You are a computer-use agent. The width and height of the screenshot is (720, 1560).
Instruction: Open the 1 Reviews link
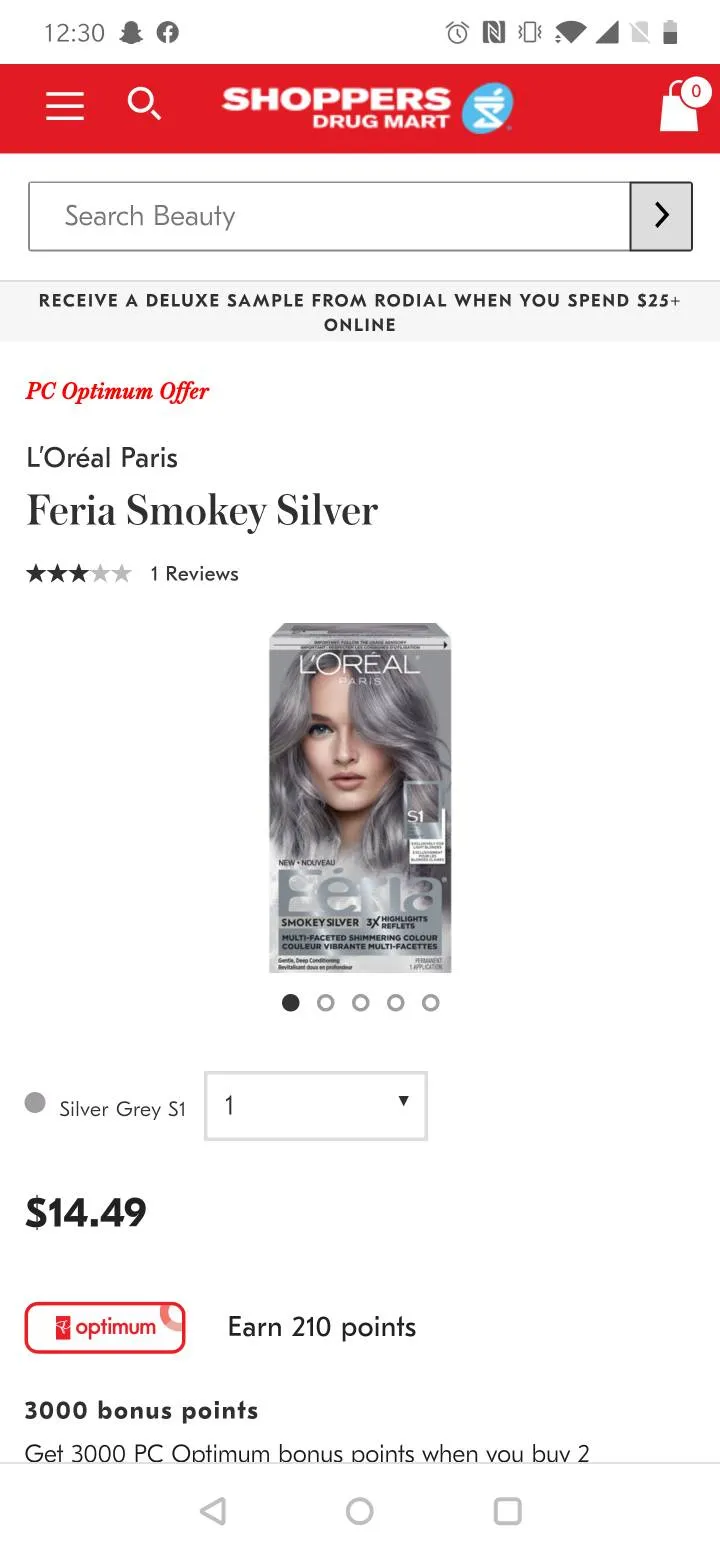[x=194, y=574]
